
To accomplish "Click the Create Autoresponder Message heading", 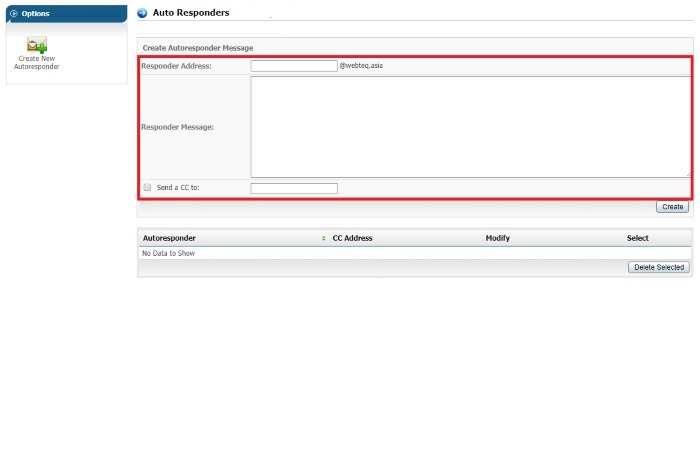I will 198,48.
